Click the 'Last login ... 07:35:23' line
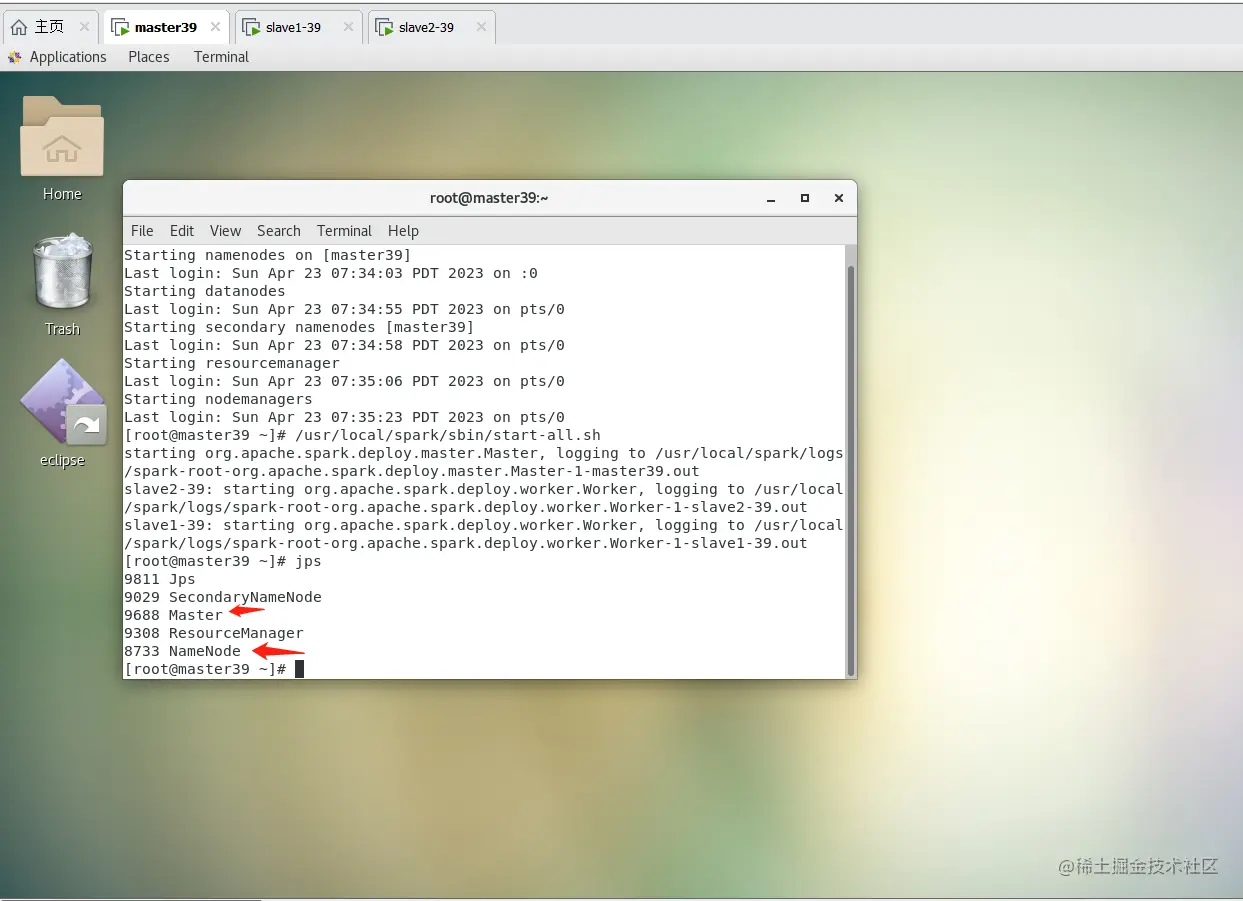 pos(344,417)
